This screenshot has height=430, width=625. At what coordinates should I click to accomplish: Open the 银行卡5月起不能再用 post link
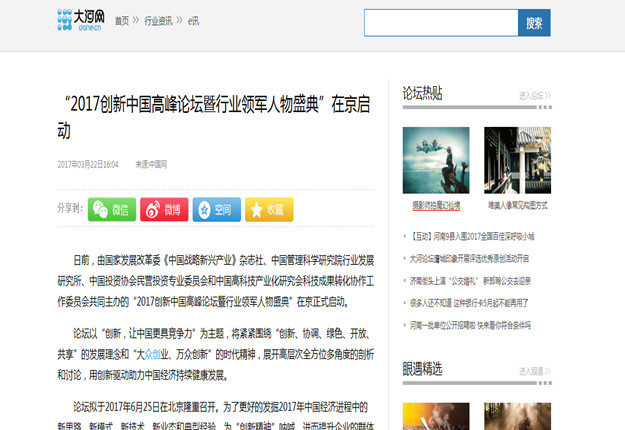click(x=469, y=303)
